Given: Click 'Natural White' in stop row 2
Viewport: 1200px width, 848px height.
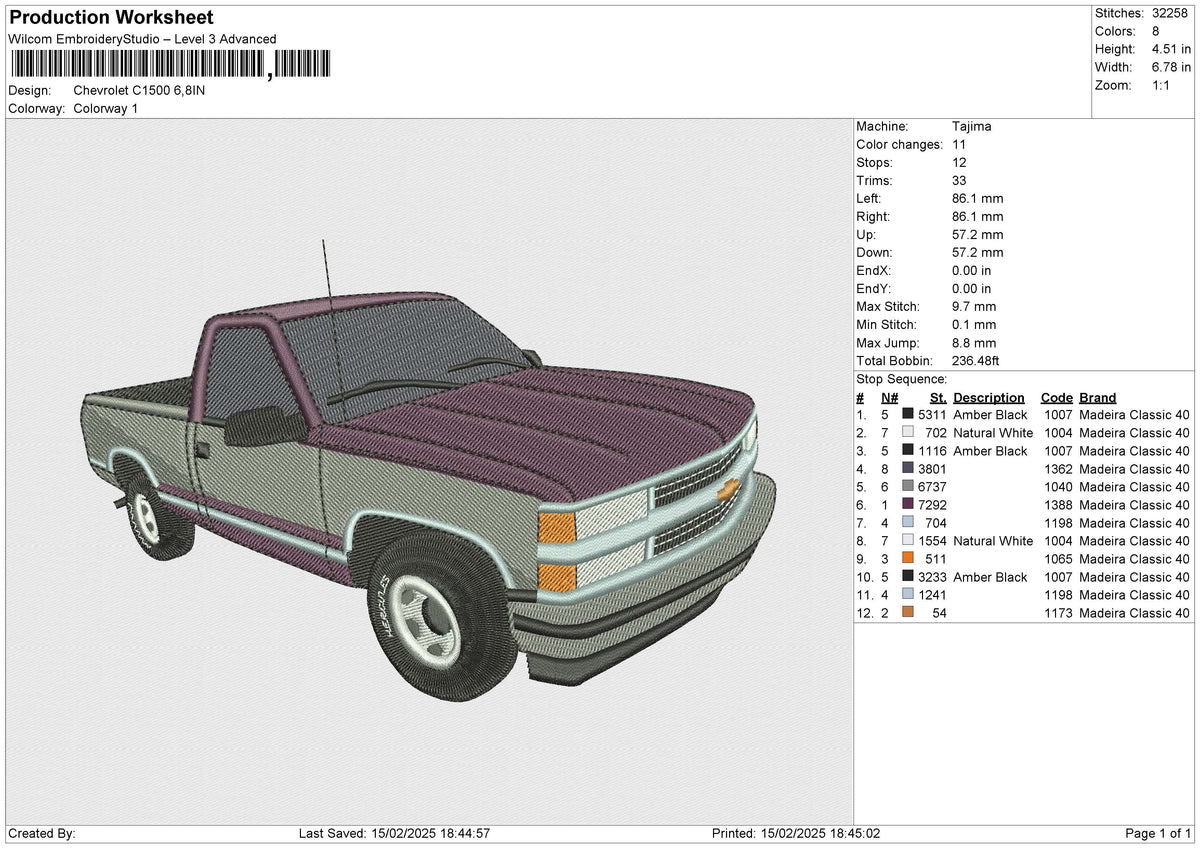Looking at the screenshot, I should point(993,433).
